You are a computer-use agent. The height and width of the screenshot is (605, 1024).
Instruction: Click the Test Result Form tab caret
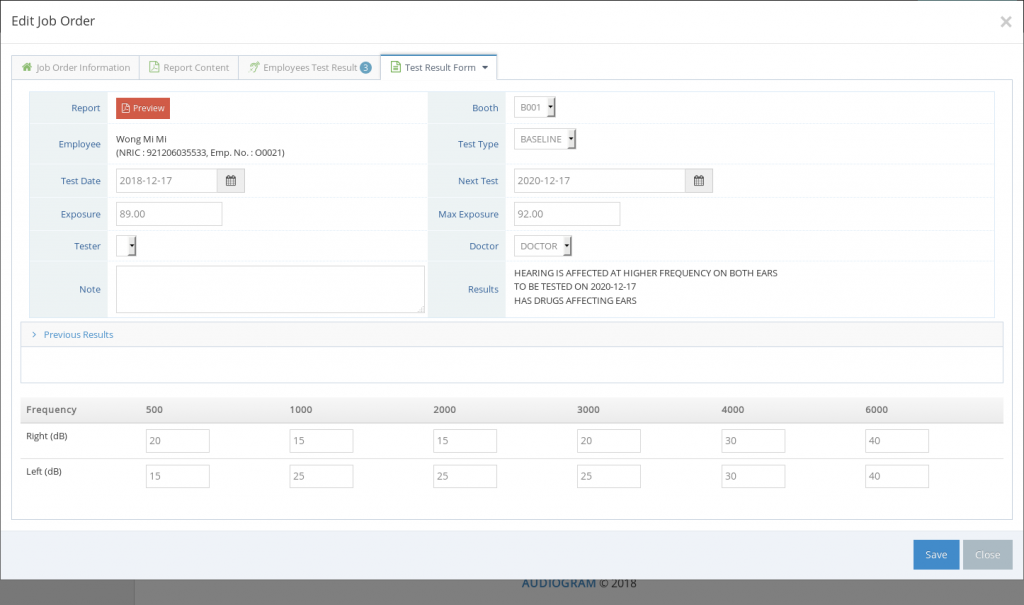485,68
